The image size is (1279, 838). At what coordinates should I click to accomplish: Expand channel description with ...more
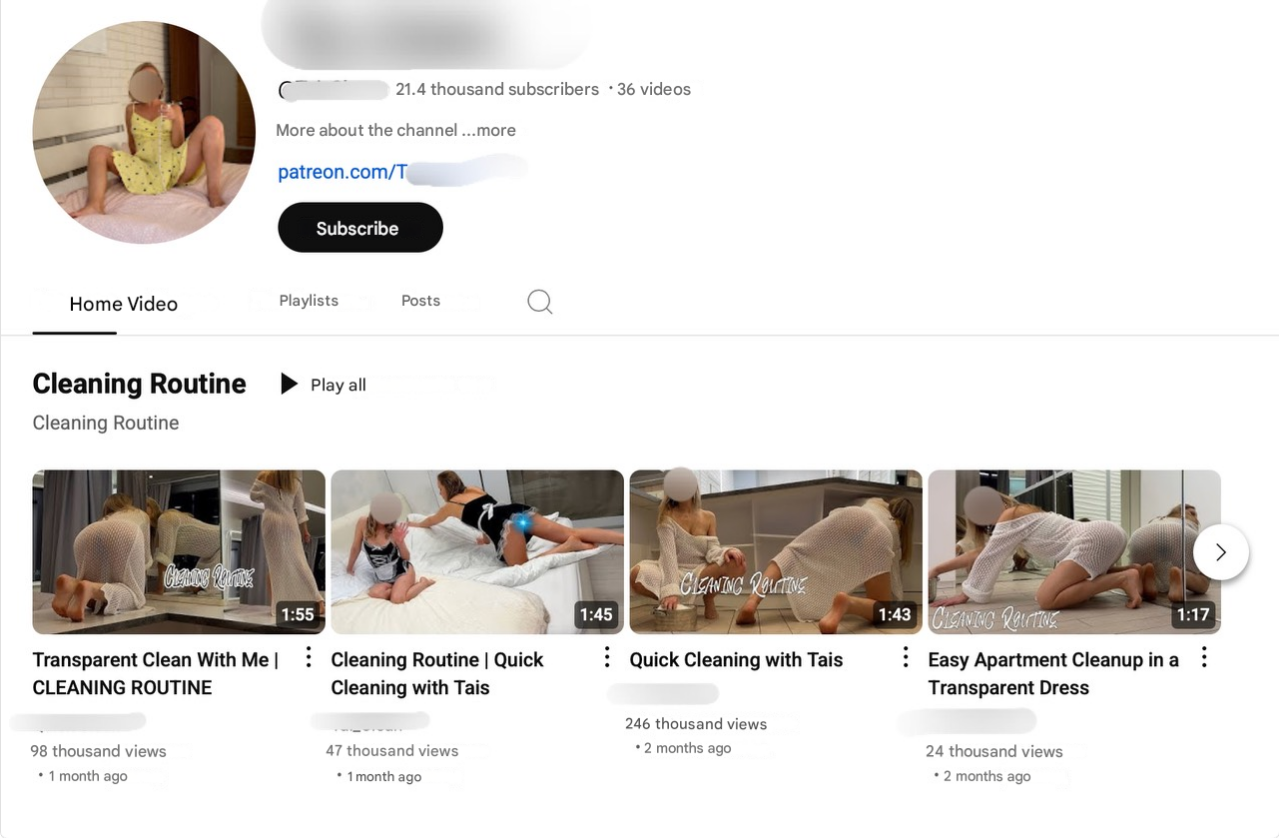pyautogui.click(x=489, y=130)
